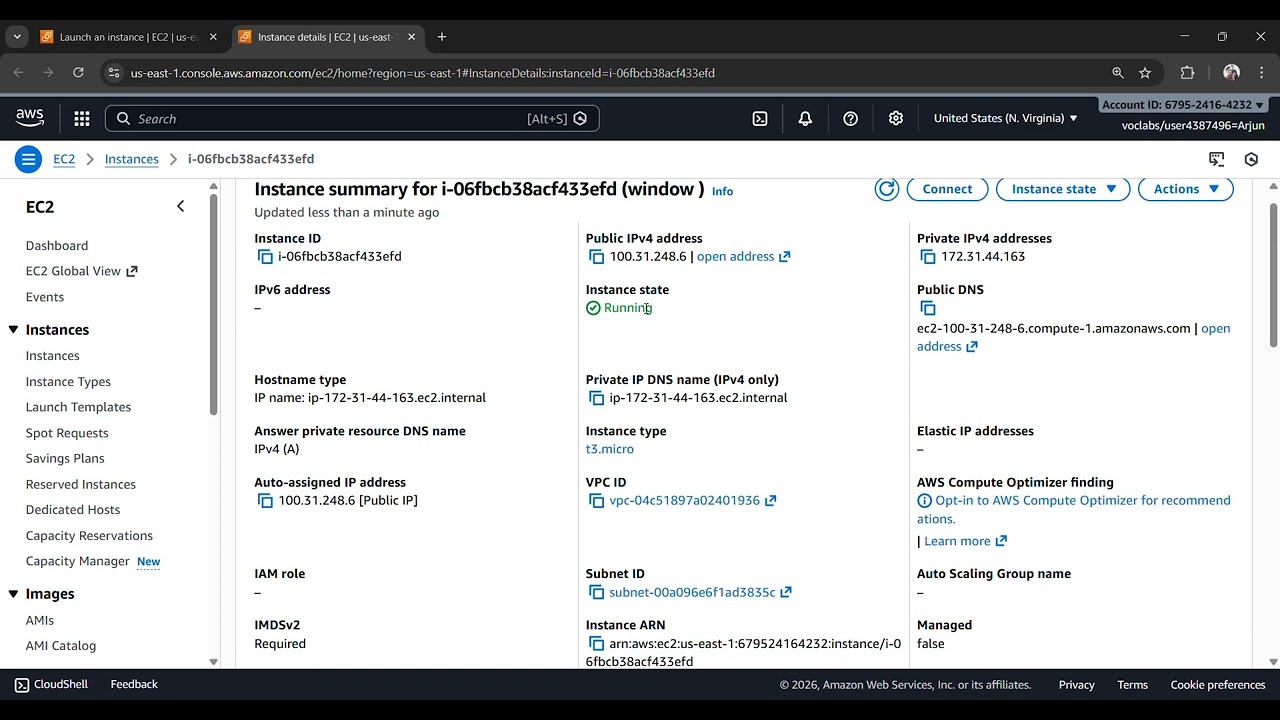Open CloudShell from the top bar icon

[760, 119]
